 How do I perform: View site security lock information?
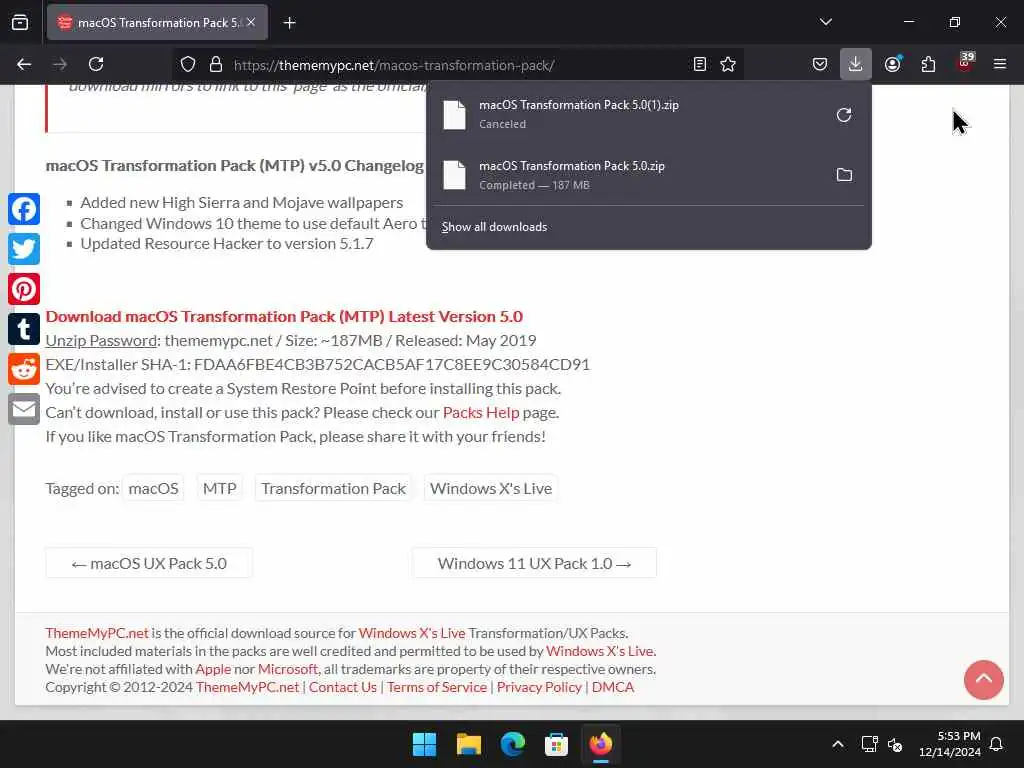point(216,64)
